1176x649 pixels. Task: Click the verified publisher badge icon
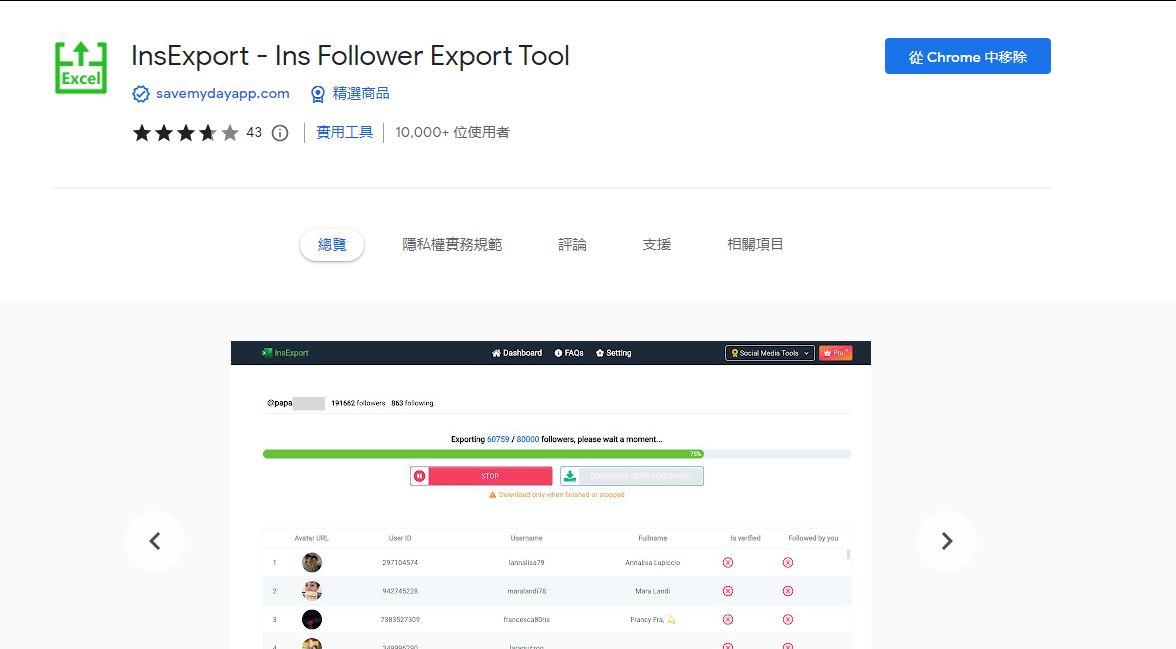[x=140, y=94]
